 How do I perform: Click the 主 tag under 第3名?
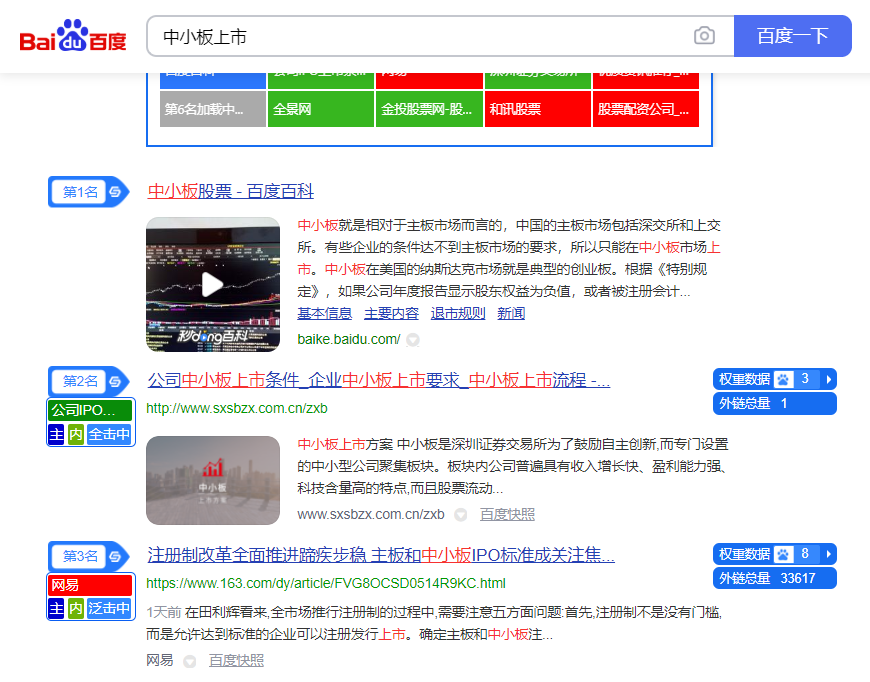(x=56, y=609)
